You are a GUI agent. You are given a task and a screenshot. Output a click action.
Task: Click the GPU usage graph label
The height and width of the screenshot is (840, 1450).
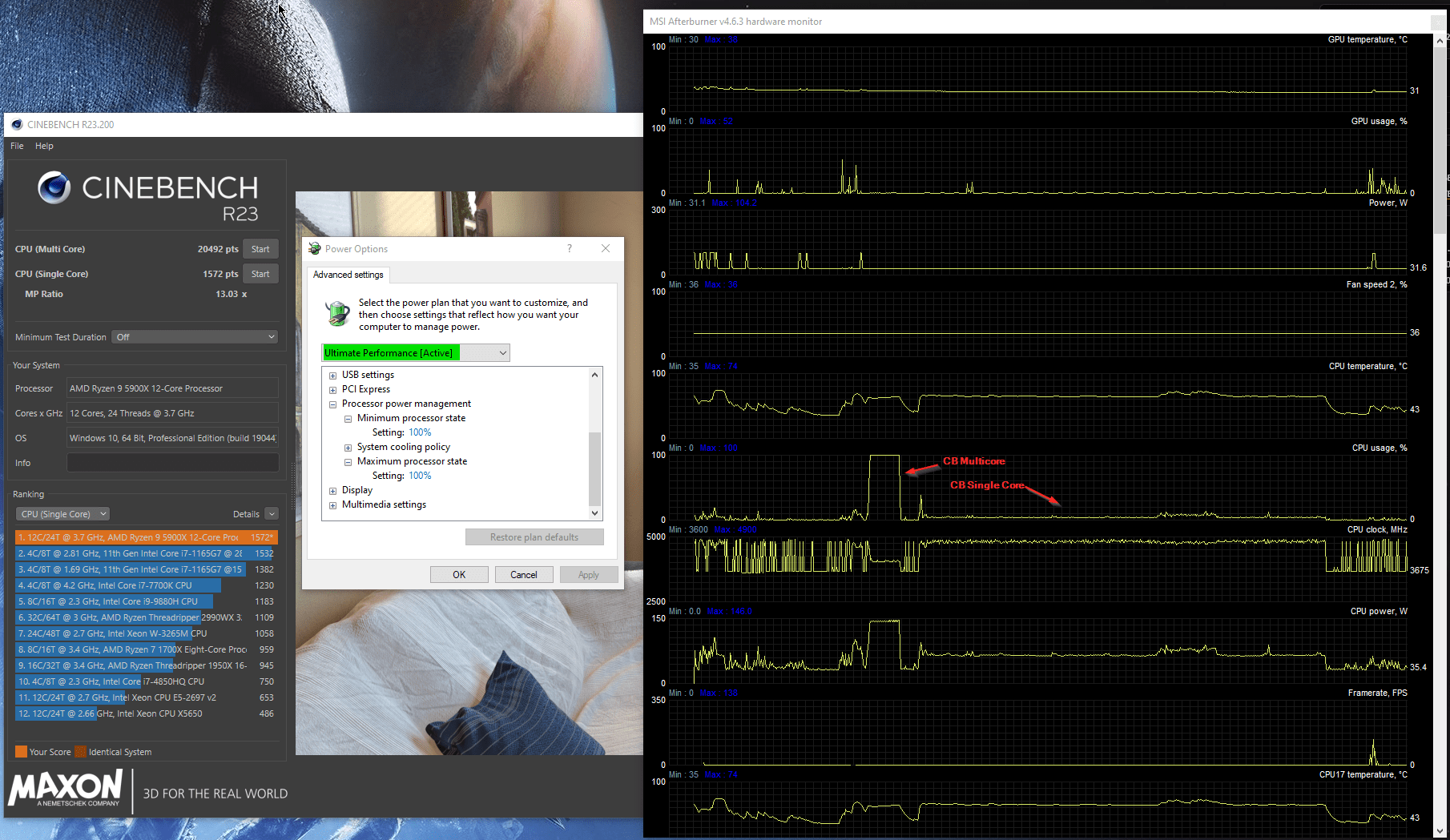pos(1379,121)
